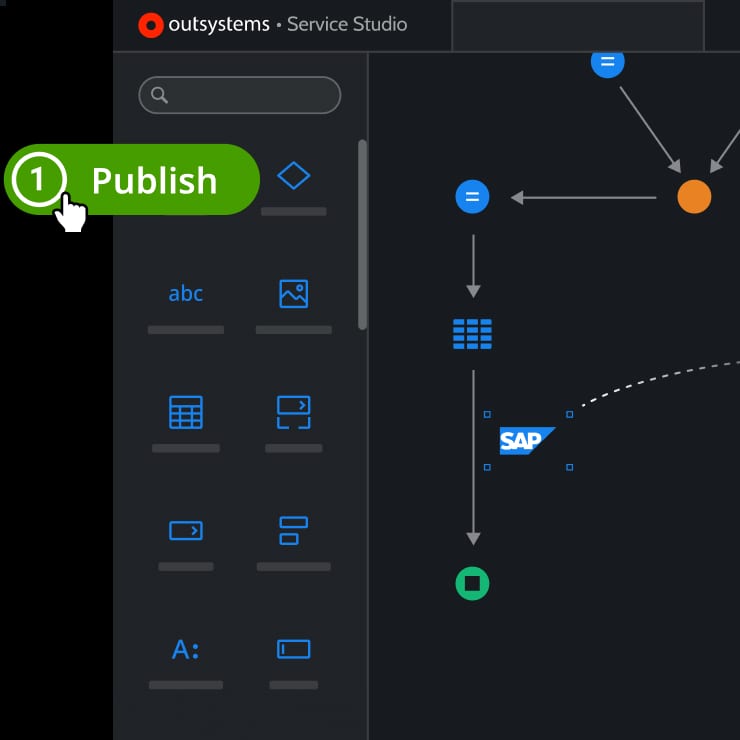Select the abc Text widget
Viewport: 740px width, 740px height.
point(185,294)
